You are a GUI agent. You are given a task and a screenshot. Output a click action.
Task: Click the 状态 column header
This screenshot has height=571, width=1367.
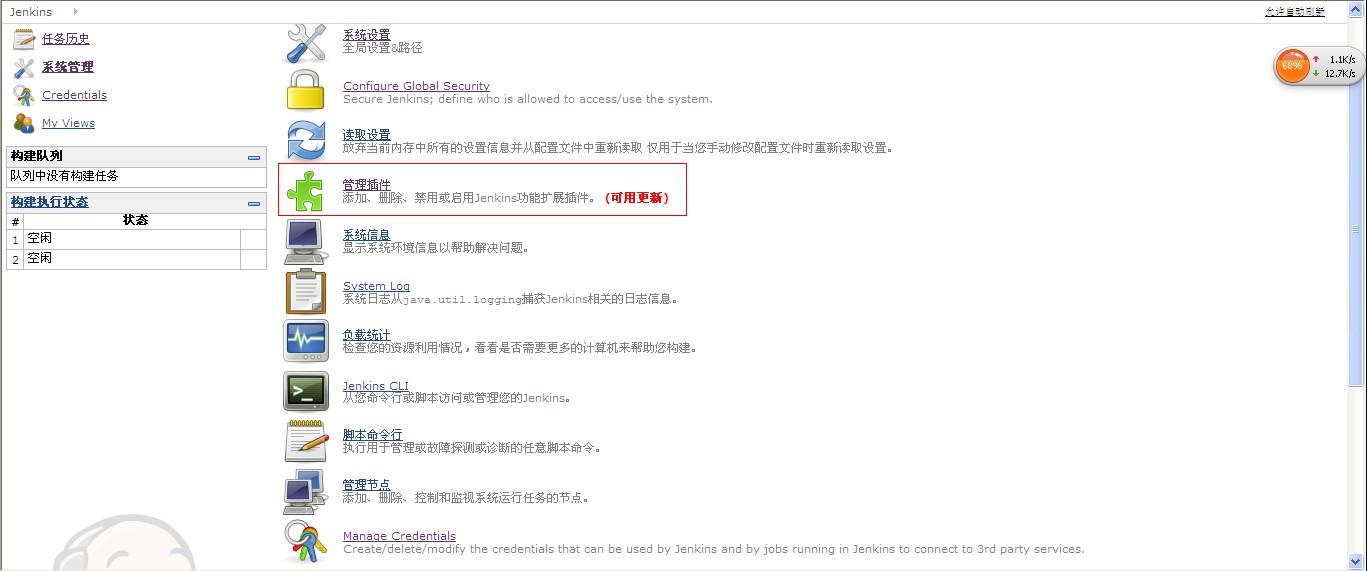(x=136, y=220)
